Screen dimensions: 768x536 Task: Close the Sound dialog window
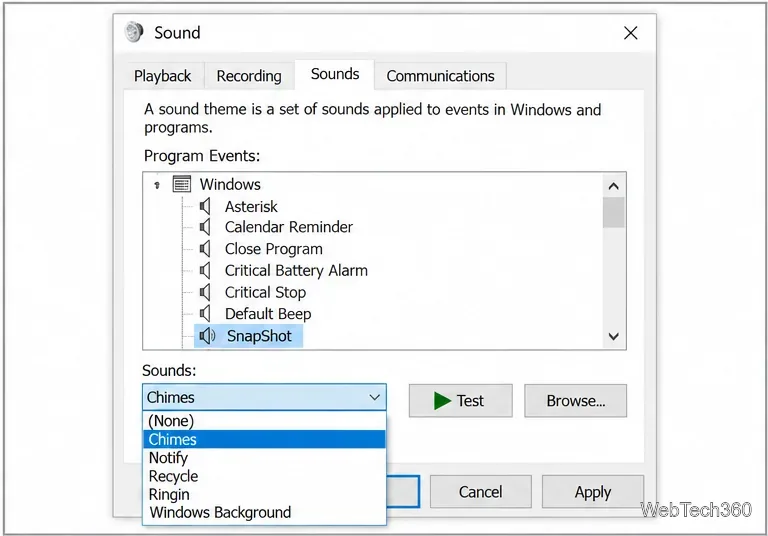tap(631, 33)
